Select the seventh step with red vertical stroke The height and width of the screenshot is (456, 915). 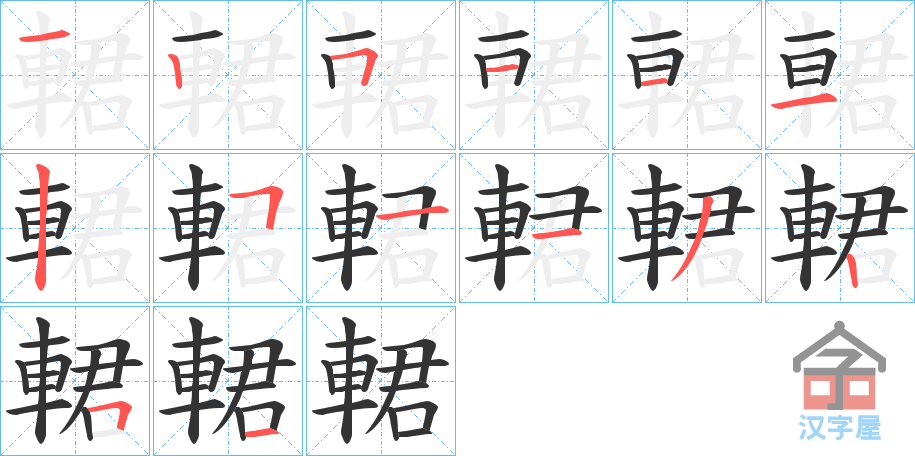pyautogui.click(x=75, y=228)
